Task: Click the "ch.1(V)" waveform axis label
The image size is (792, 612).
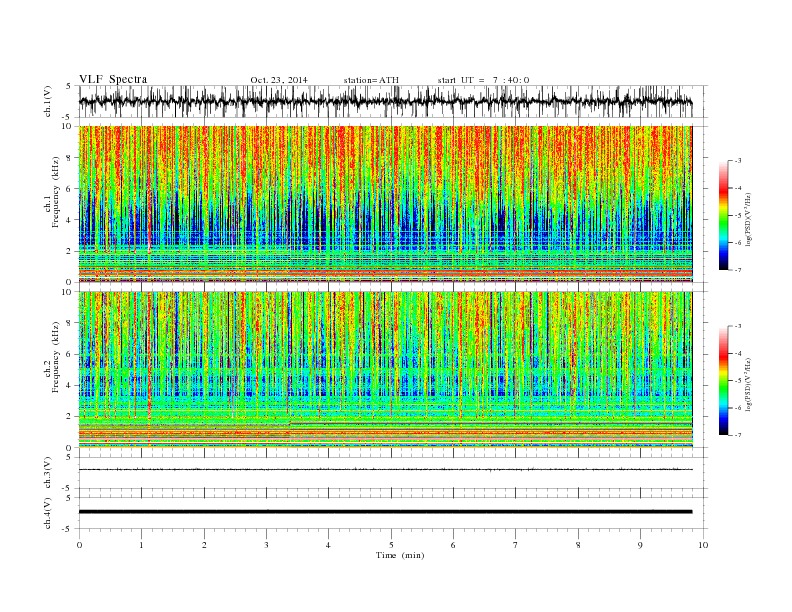Action: coord(48,101)
